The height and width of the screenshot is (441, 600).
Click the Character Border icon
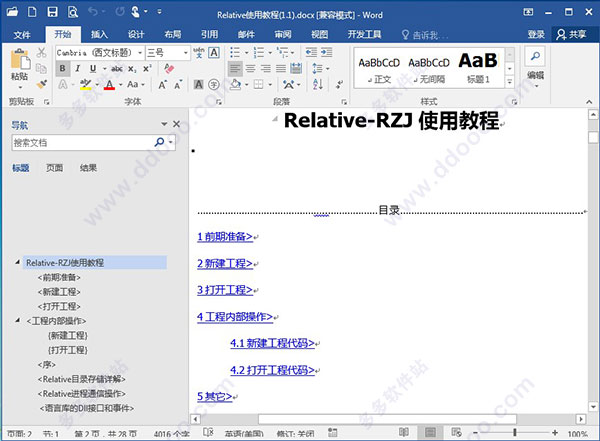click(x=214, y=52)
